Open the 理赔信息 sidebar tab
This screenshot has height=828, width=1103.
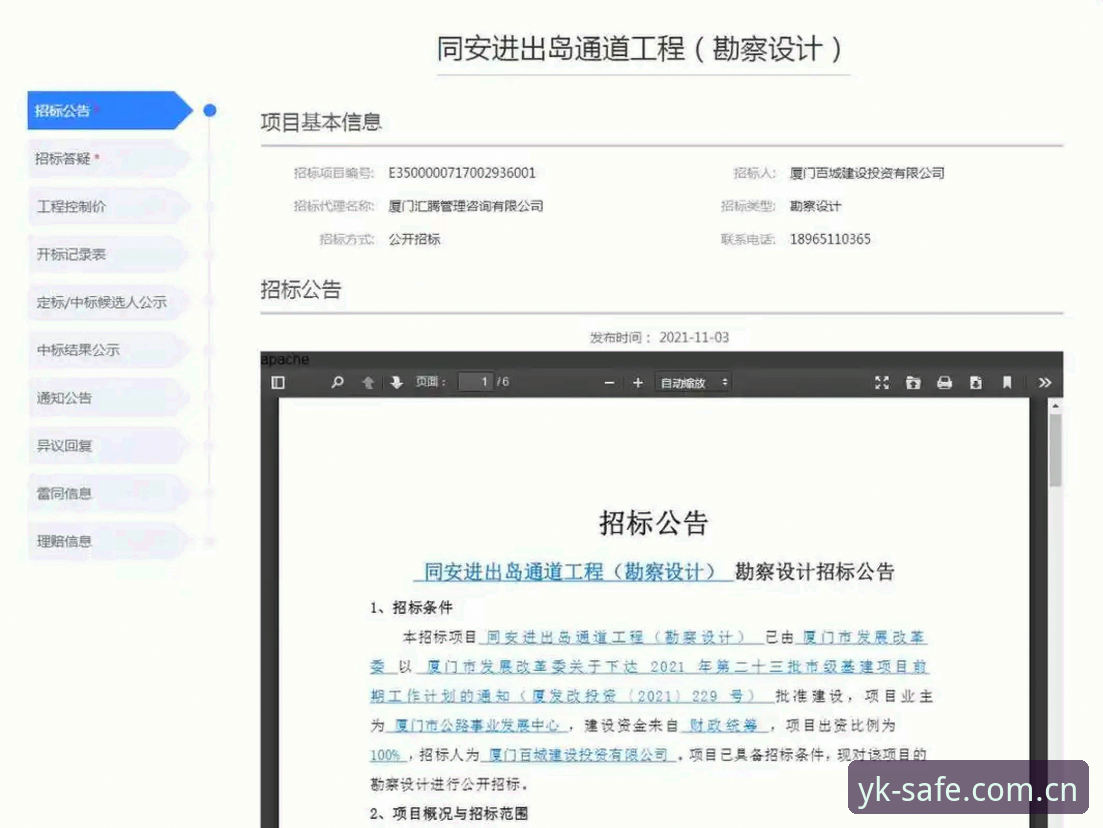pyautogui.click(x=109, y=541)
